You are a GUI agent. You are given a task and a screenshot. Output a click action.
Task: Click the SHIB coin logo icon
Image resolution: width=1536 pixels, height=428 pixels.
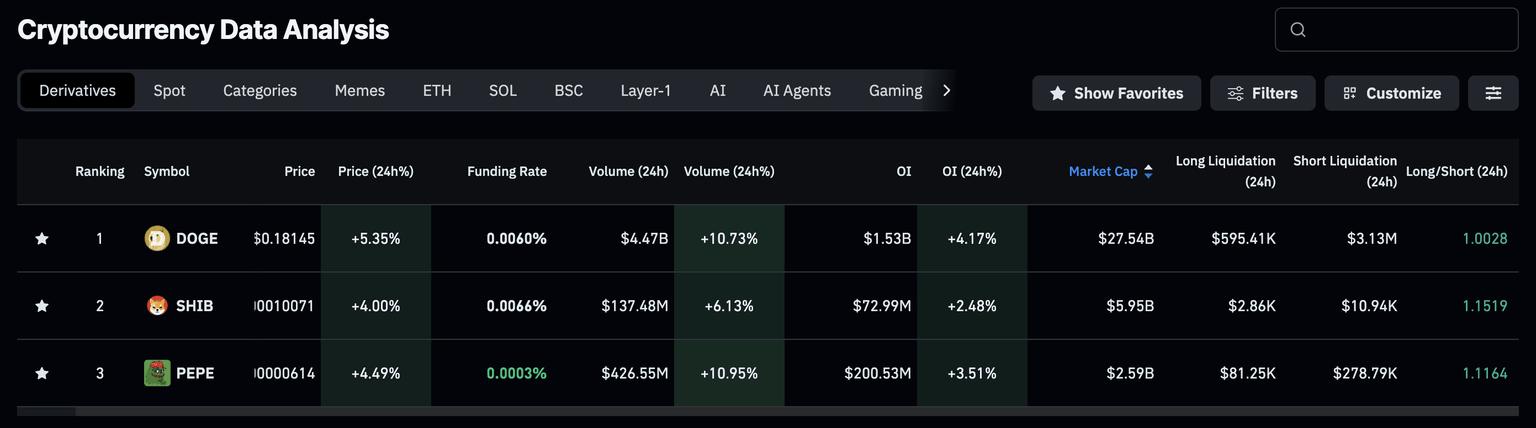[157, 306]
